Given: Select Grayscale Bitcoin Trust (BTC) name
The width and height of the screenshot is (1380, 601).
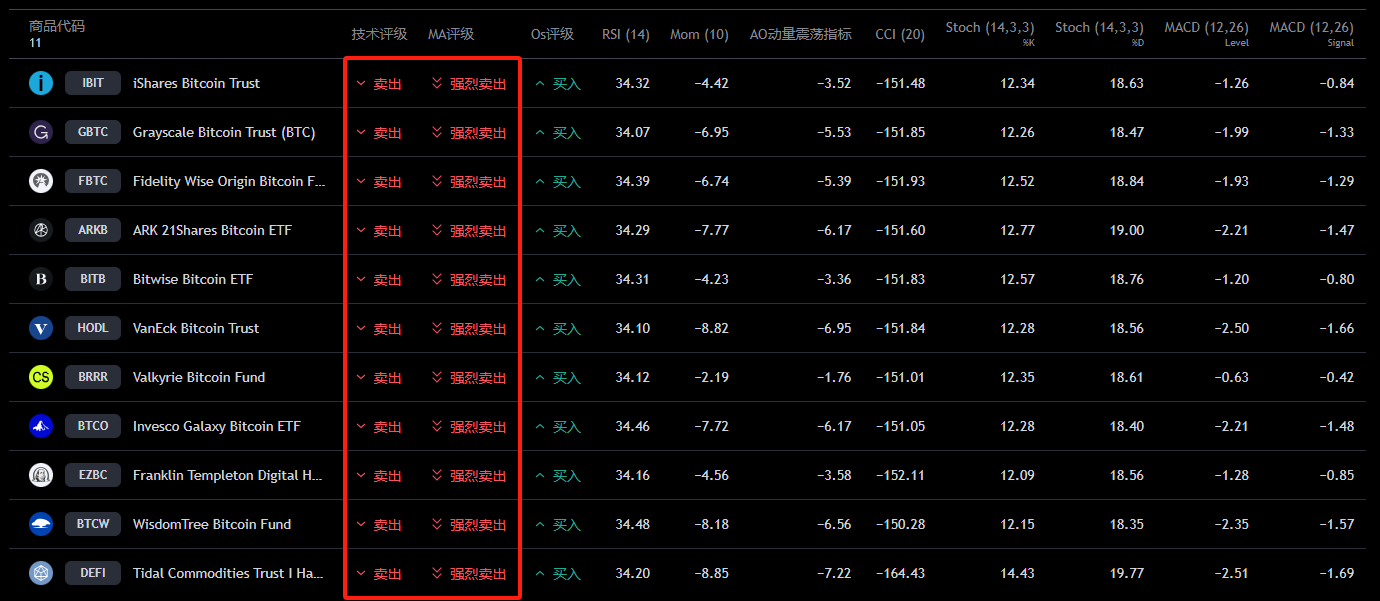Looking at the screenshot, I should click(224, 132).
